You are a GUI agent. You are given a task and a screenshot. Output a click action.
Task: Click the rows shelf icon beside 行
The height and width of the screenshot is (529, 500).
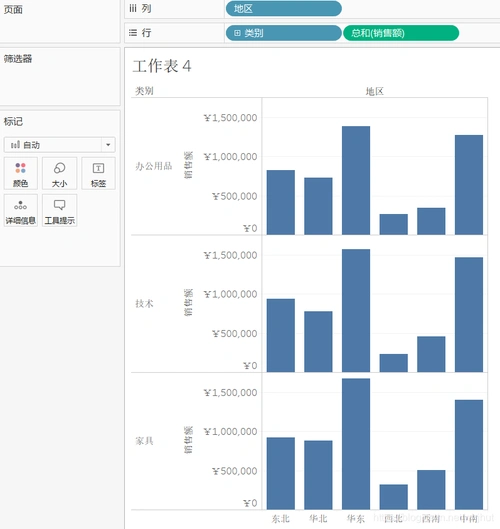(x=133, y=33)
